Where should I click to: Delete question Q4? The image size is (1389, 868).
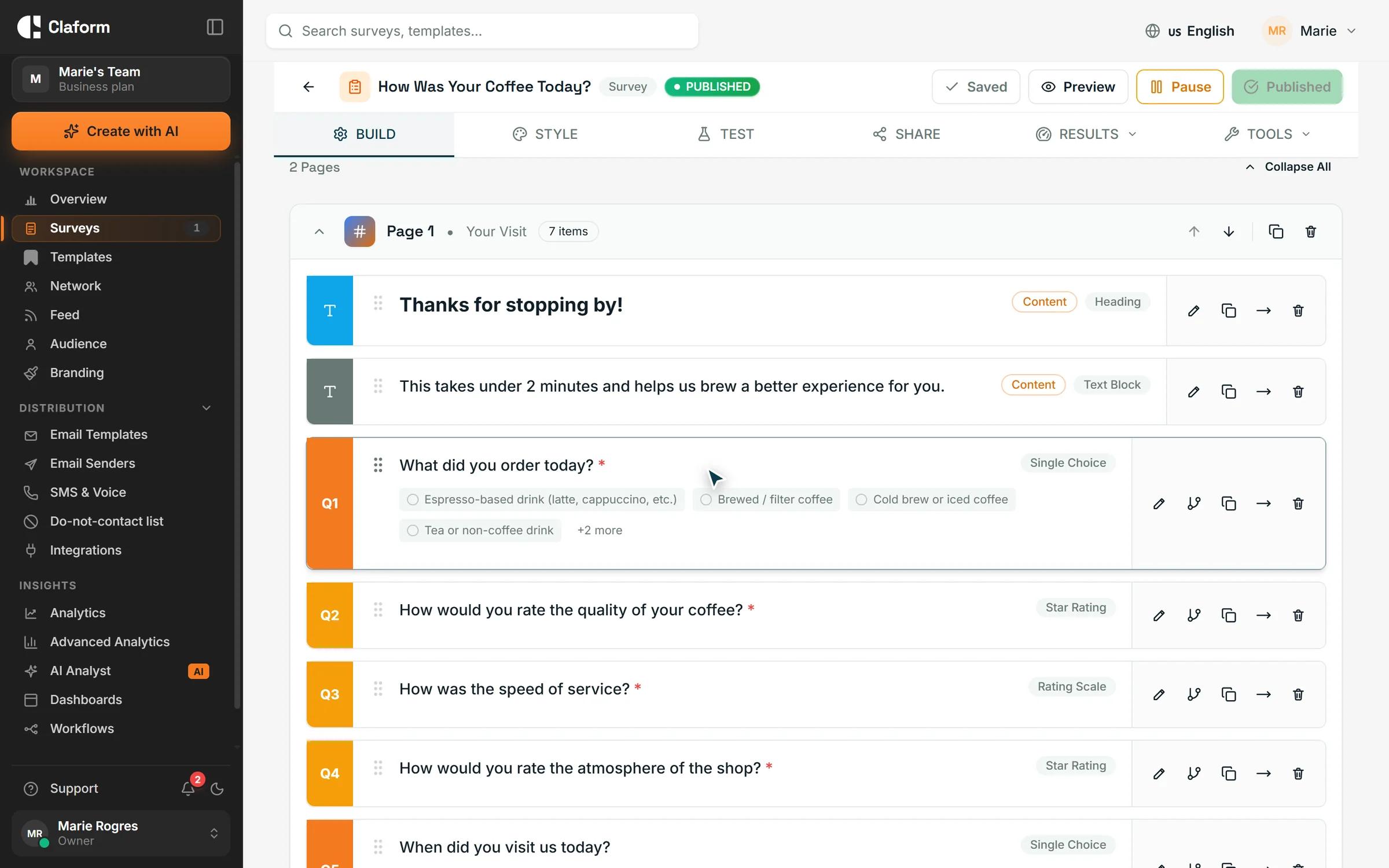coord(1298,774)
